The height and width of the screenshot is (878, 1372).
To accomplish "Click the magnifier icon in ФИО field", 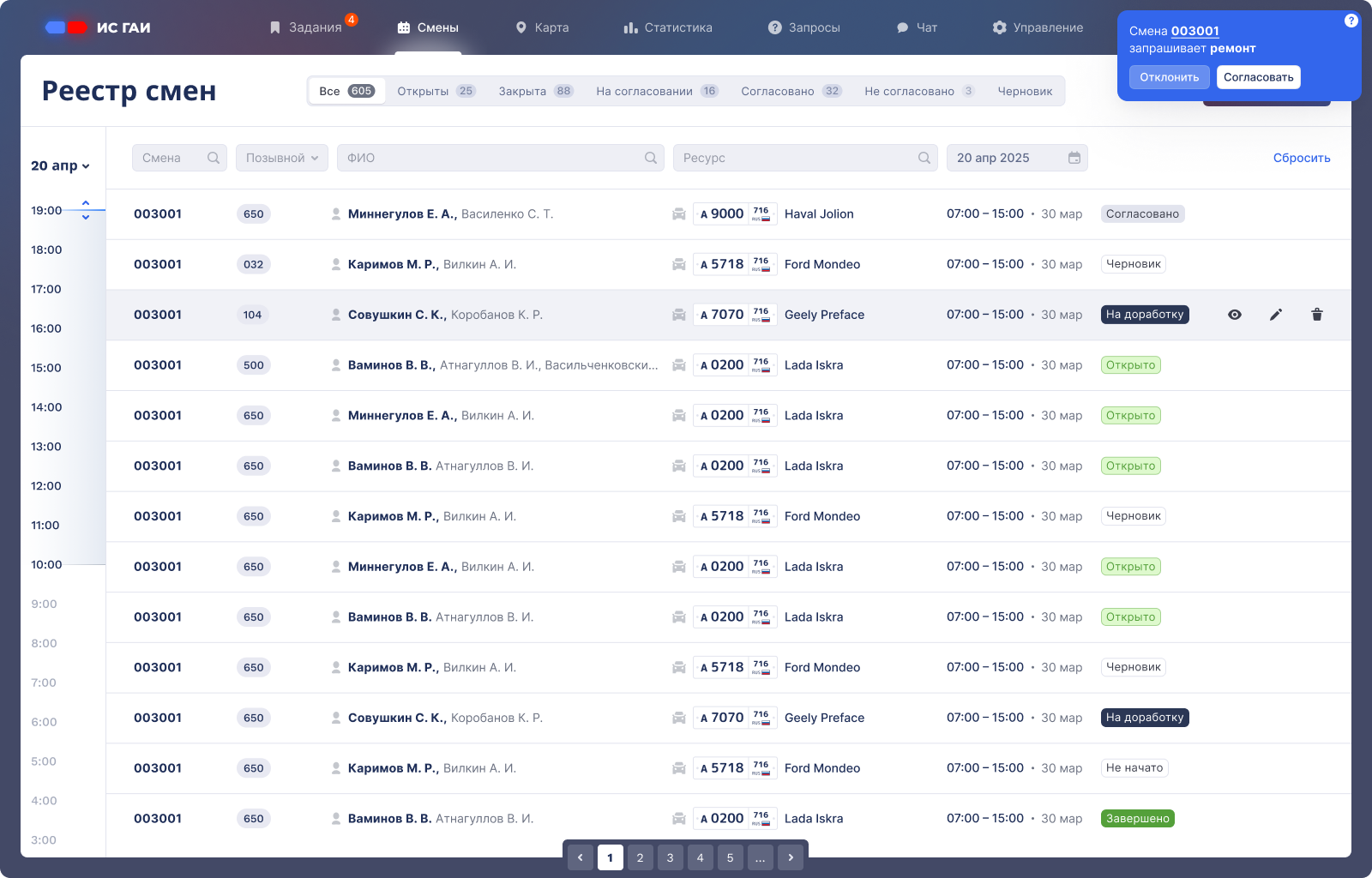I will pos(651,158).
